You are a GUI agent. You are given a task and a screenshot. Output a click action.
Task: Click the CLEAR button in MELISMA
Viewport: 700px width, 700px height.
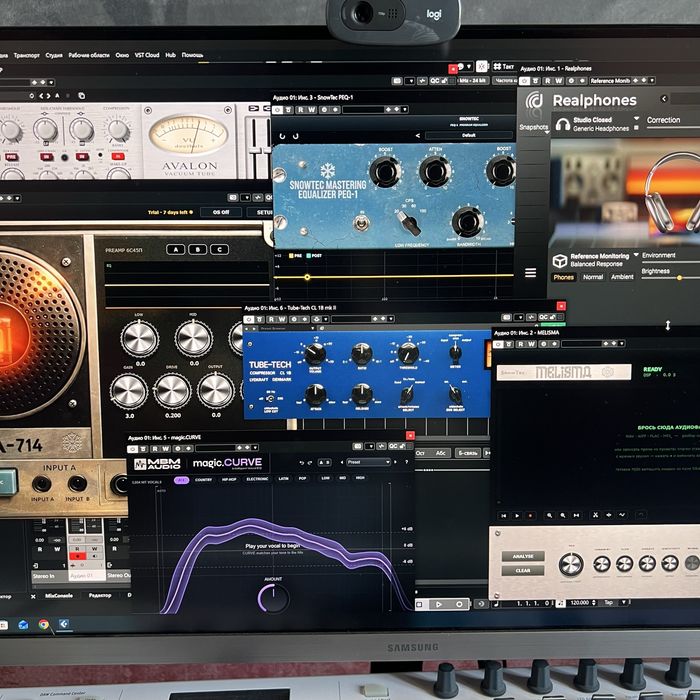tap(523, 571)
